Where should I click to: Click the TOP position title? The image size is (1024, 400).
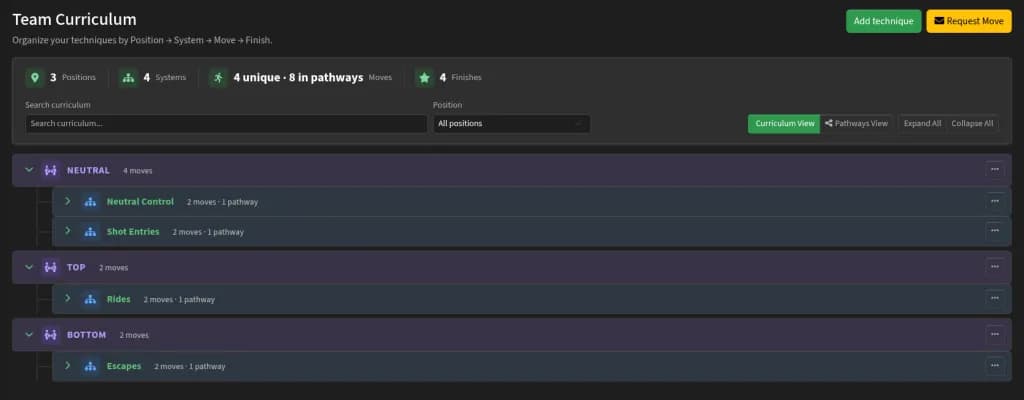(76, 267)
